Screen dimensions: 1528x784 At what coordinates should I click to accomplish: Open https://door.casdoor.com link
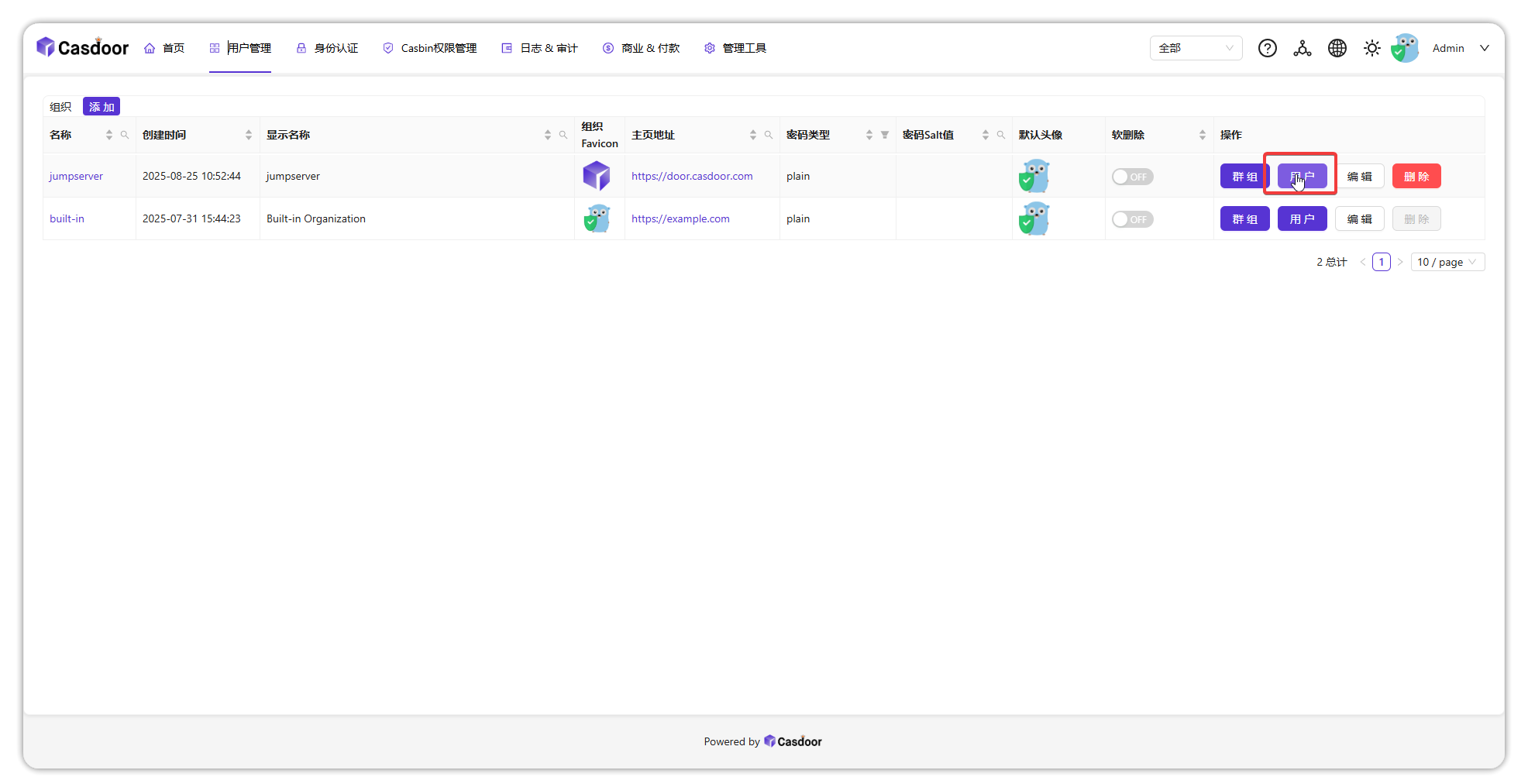click(x=692, y=176)
